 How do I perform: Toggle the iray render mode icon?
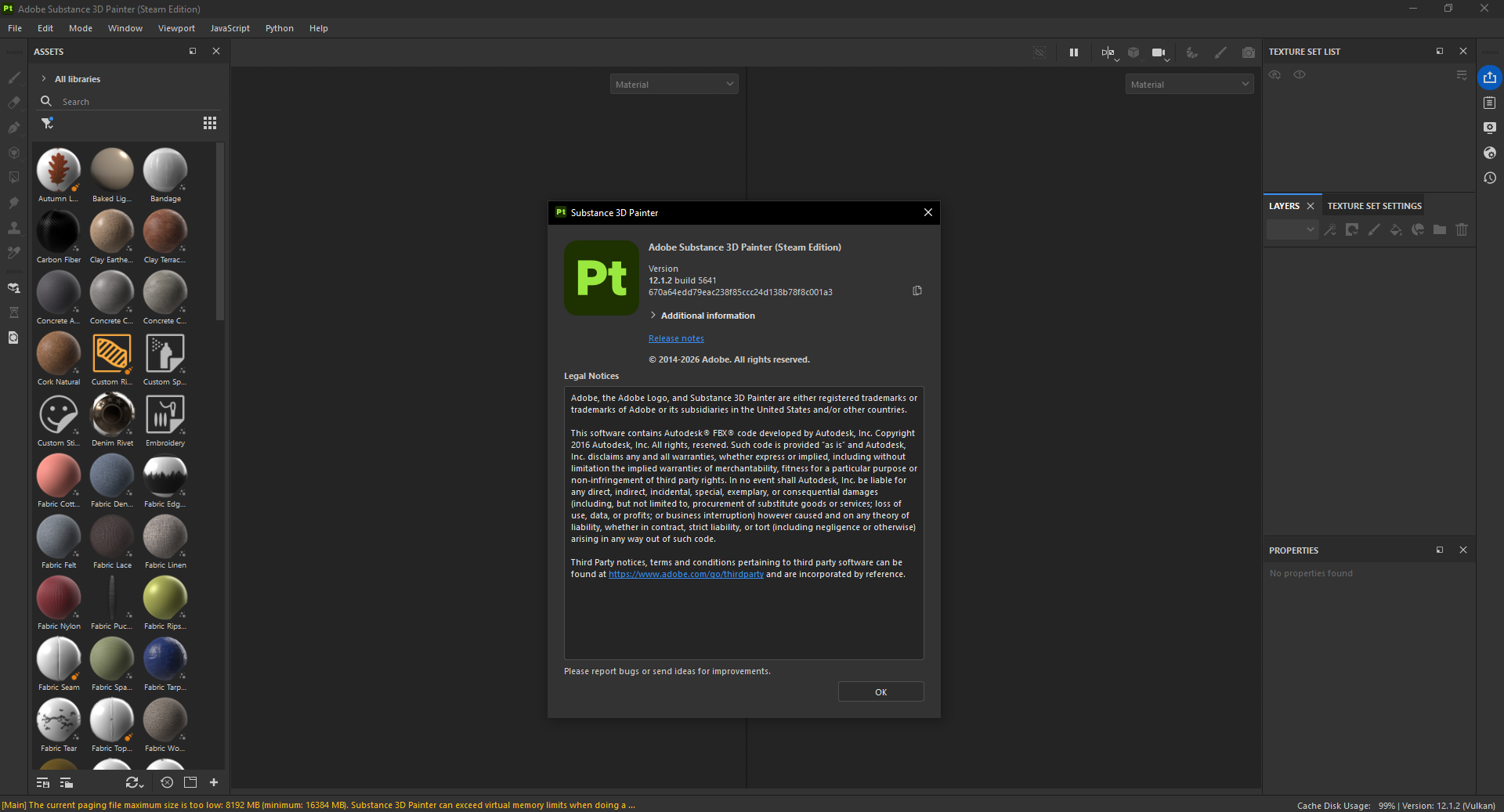click(1191, 52)
